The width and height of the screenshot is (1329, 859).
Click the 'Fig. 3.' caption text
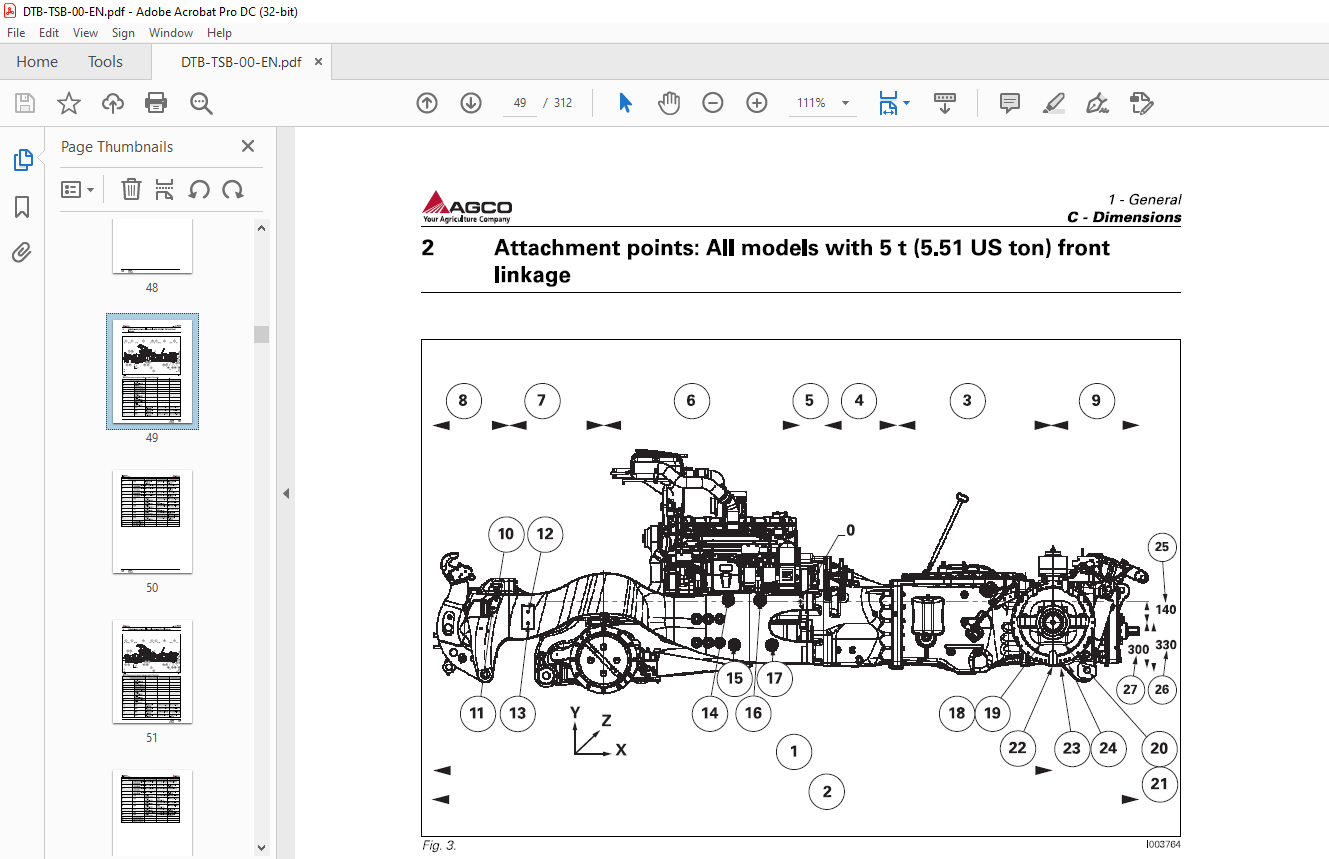coord(439,846)
